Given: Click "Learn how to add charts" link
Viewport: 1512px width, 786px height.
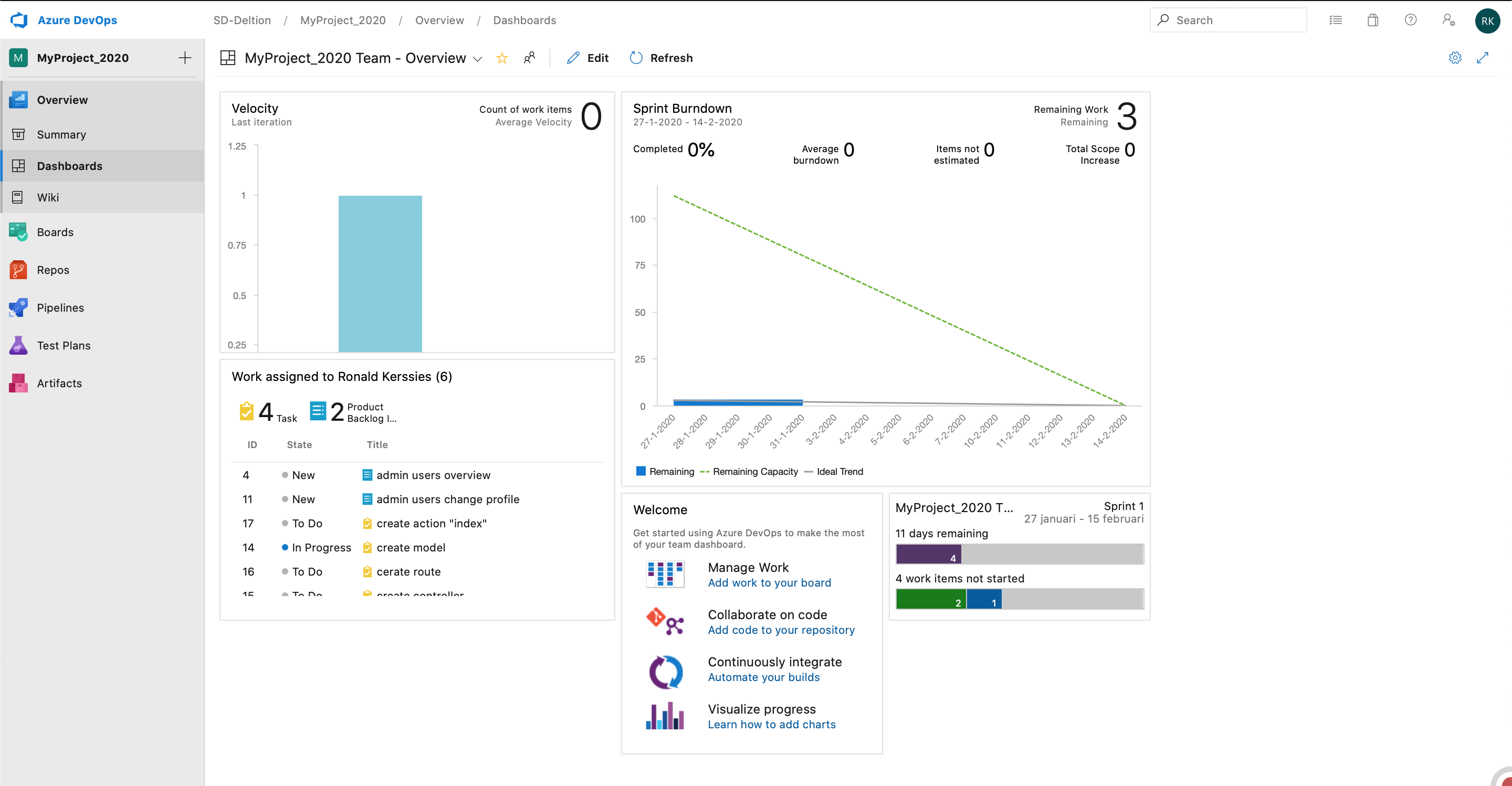Looking at the screenshot, I should [772, 725].
